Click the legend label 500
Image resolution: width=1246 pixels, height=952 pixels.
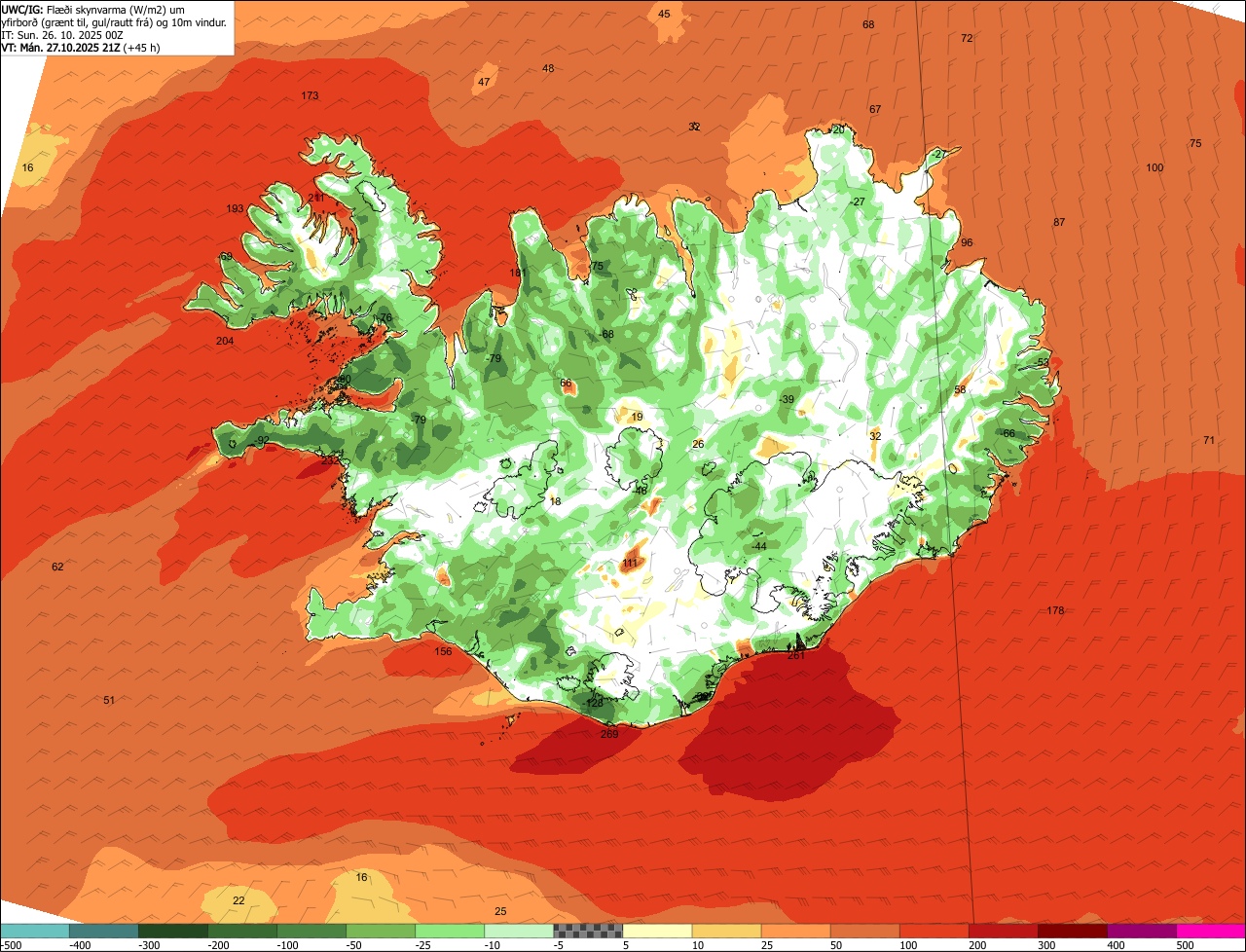click(1185, 945)
